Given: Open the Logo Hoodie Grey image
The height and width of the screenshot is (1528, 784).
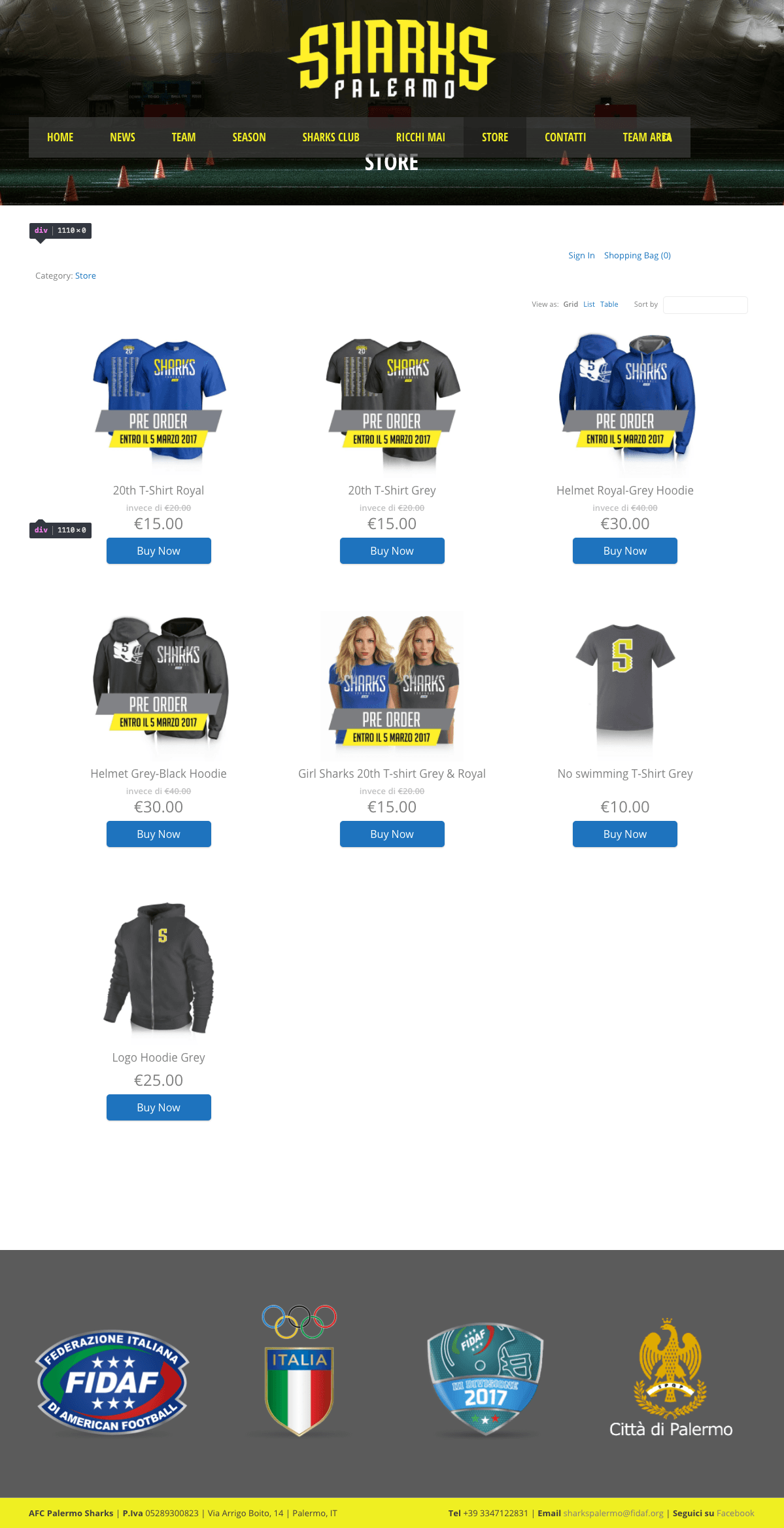Looking at the screenshot, I should click(x=159, y=967).
